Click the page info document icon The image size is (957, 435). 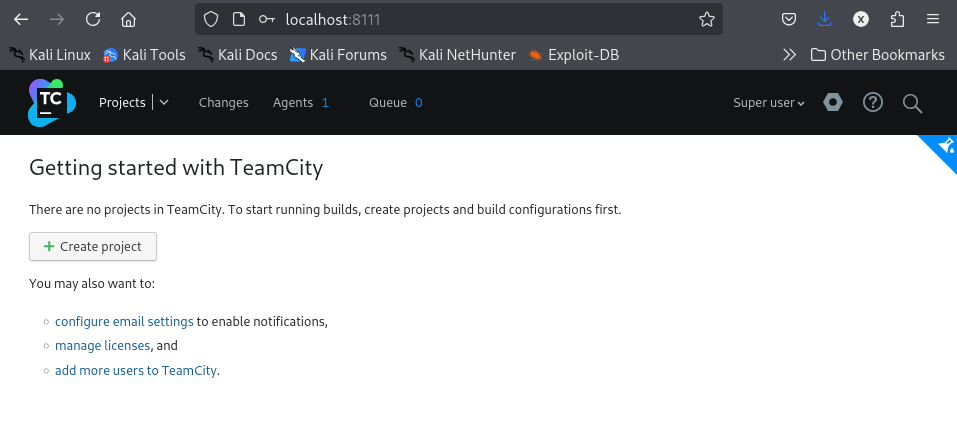[239, 20]
